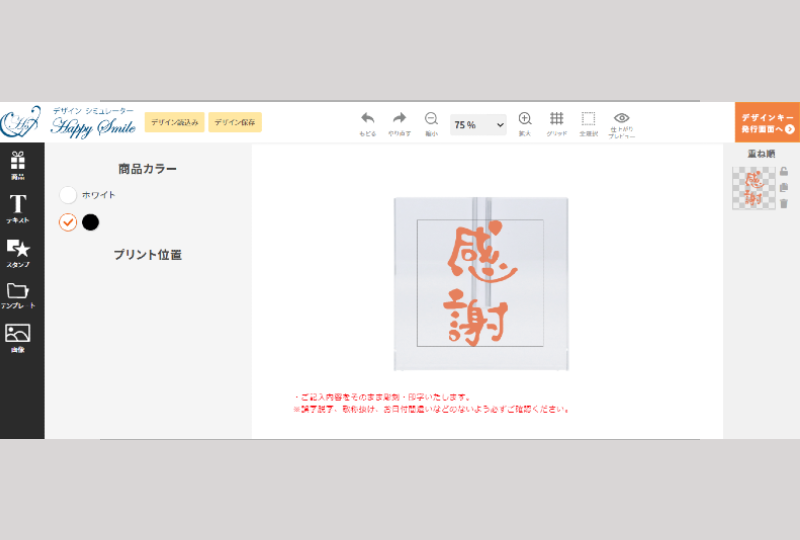Click the redo (やりなおす) arrow icon

pyautogui.click(x=399, y=119)
